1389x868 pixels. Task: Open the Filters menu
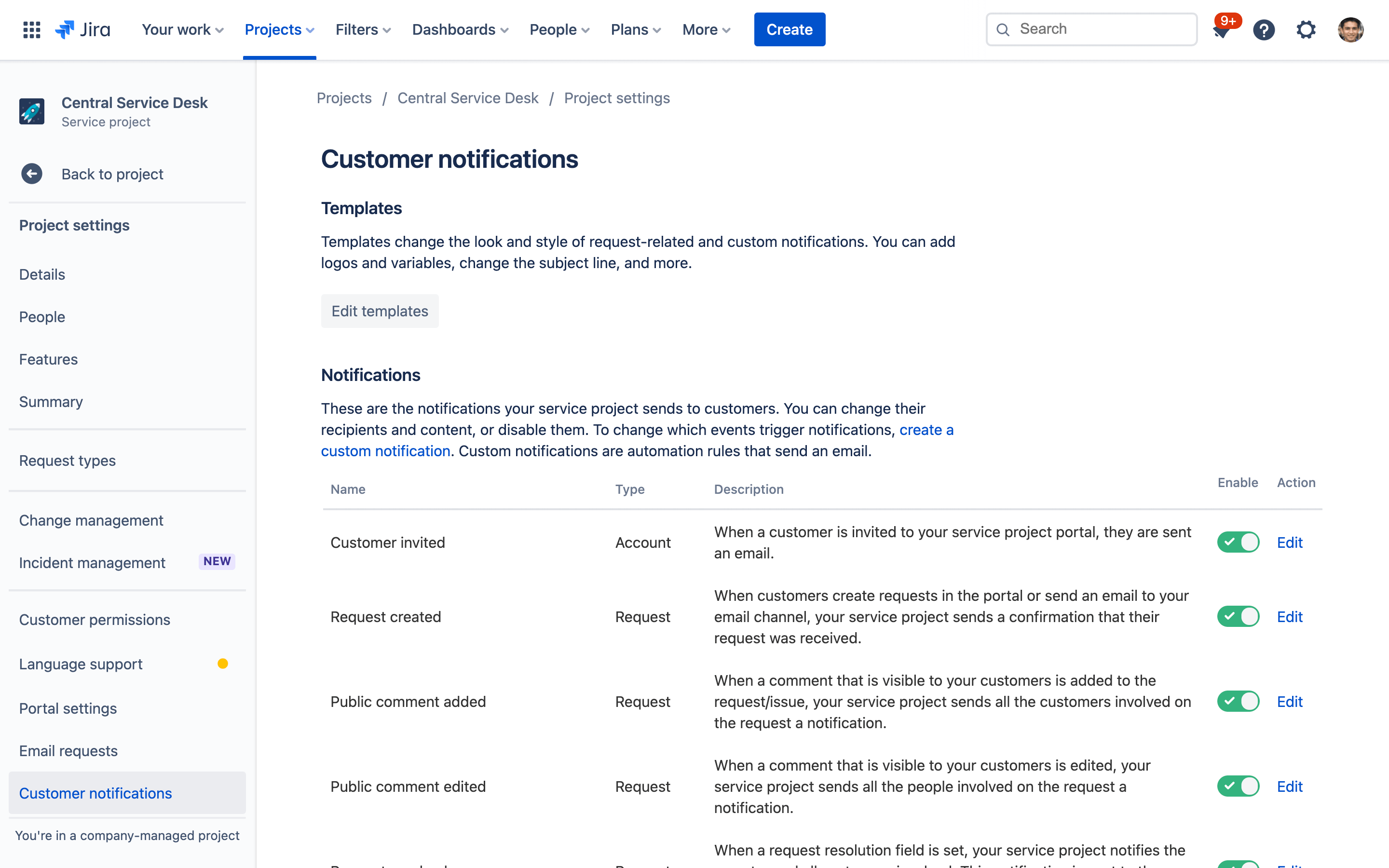pyautogui.click(x=362, y=29)
